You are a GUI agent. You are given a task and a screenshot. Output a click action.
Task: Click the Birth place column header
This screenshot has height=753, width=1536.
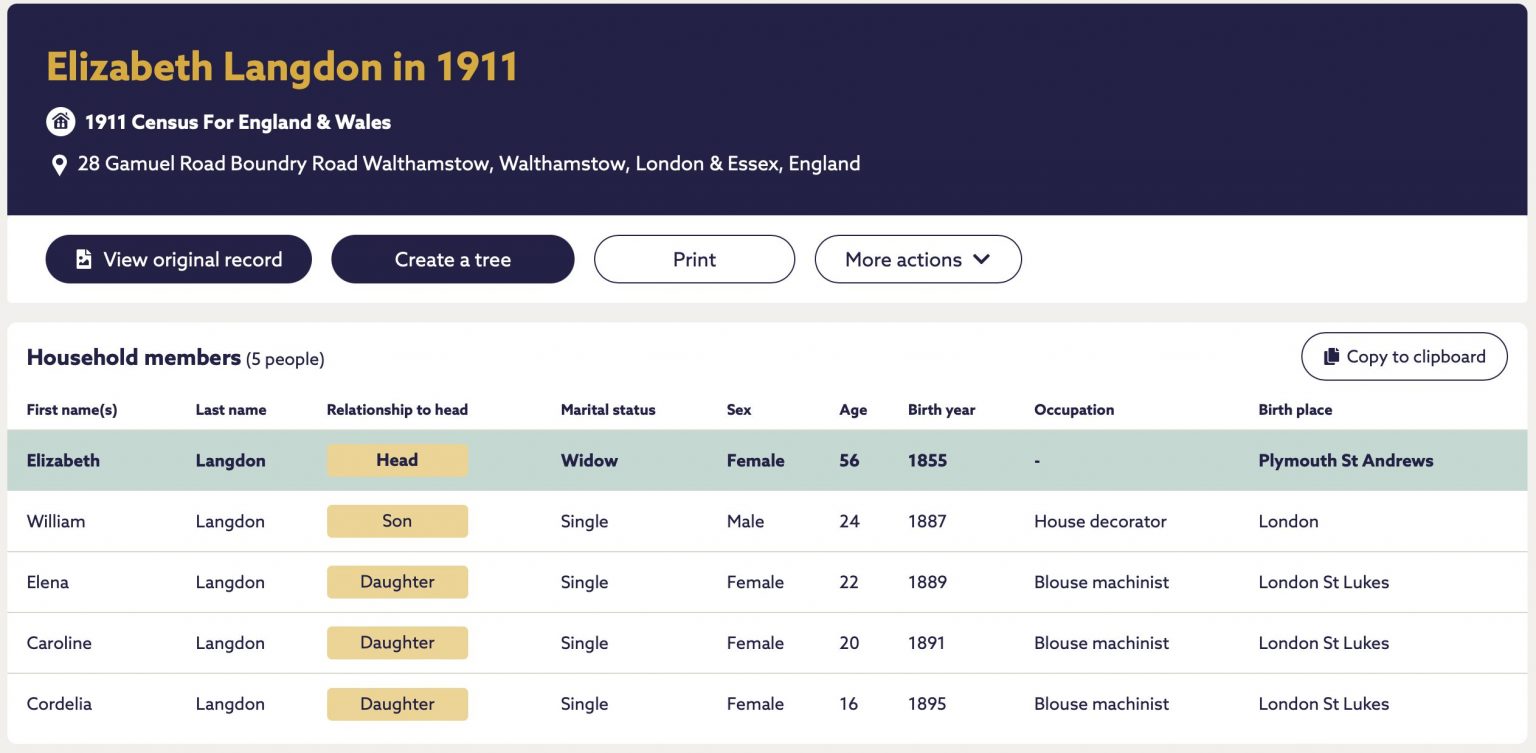click(x=1295, y=410)
